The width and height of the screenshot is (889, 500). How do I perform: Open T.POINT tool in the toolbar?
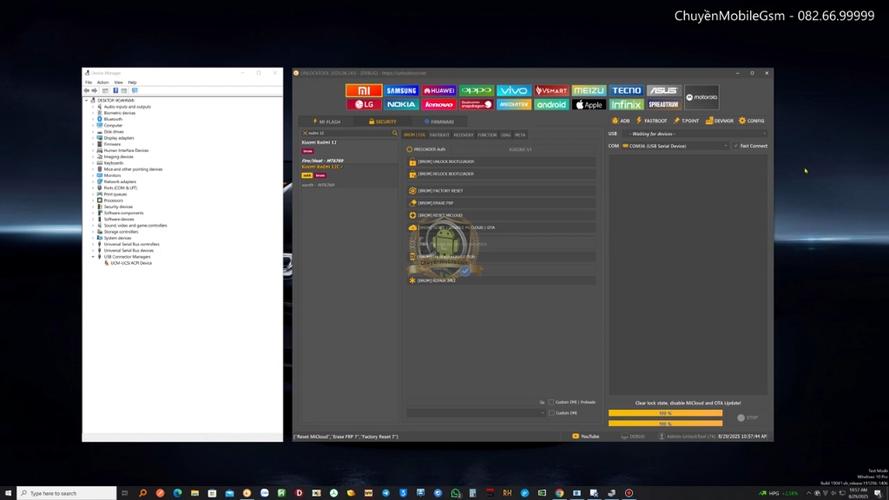pyautogui.click(x=686, y=121)
